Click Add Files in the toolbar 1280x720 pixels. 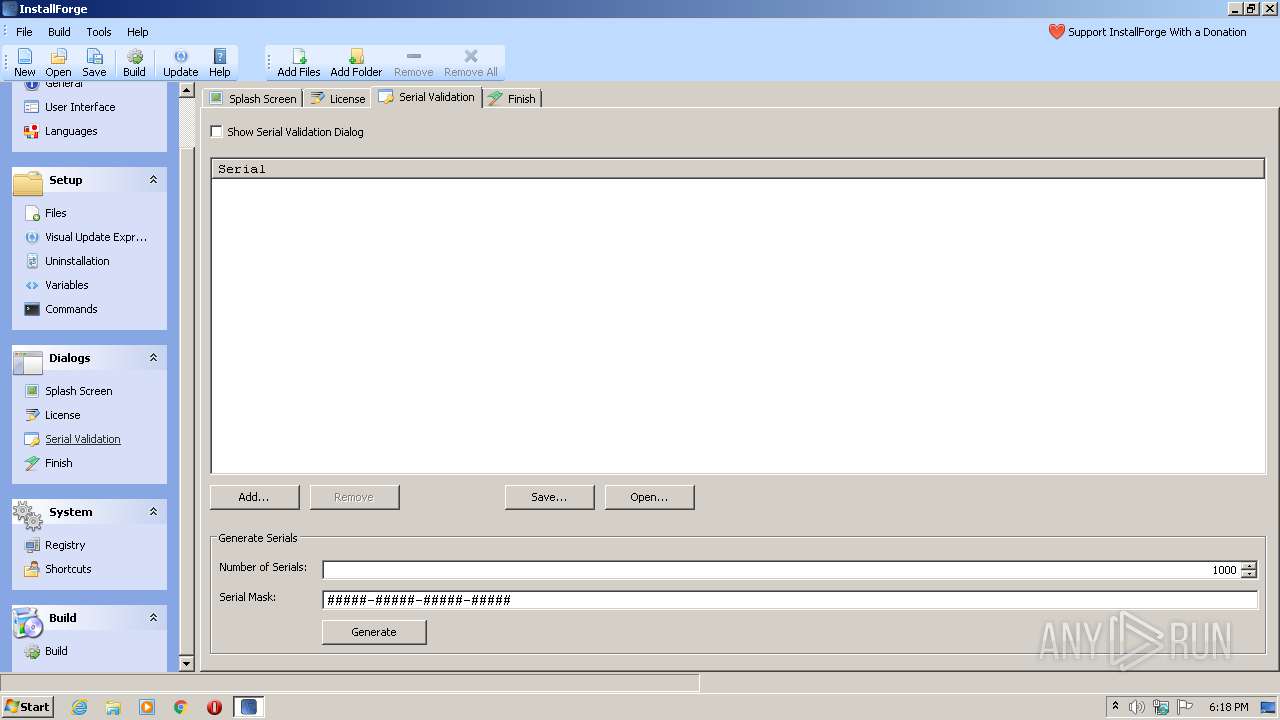tap(299, 63)
